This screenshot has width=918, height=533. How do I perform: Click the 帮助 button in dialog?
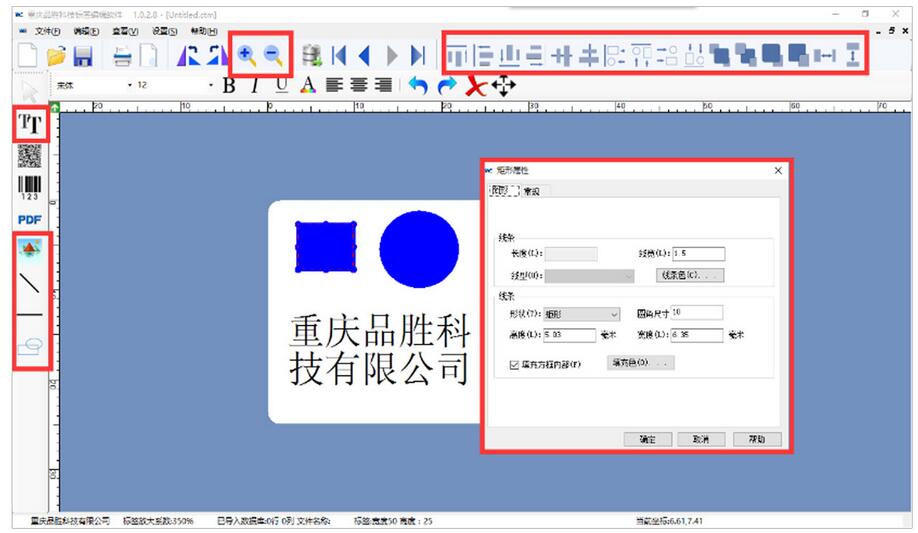coord(757,439)
